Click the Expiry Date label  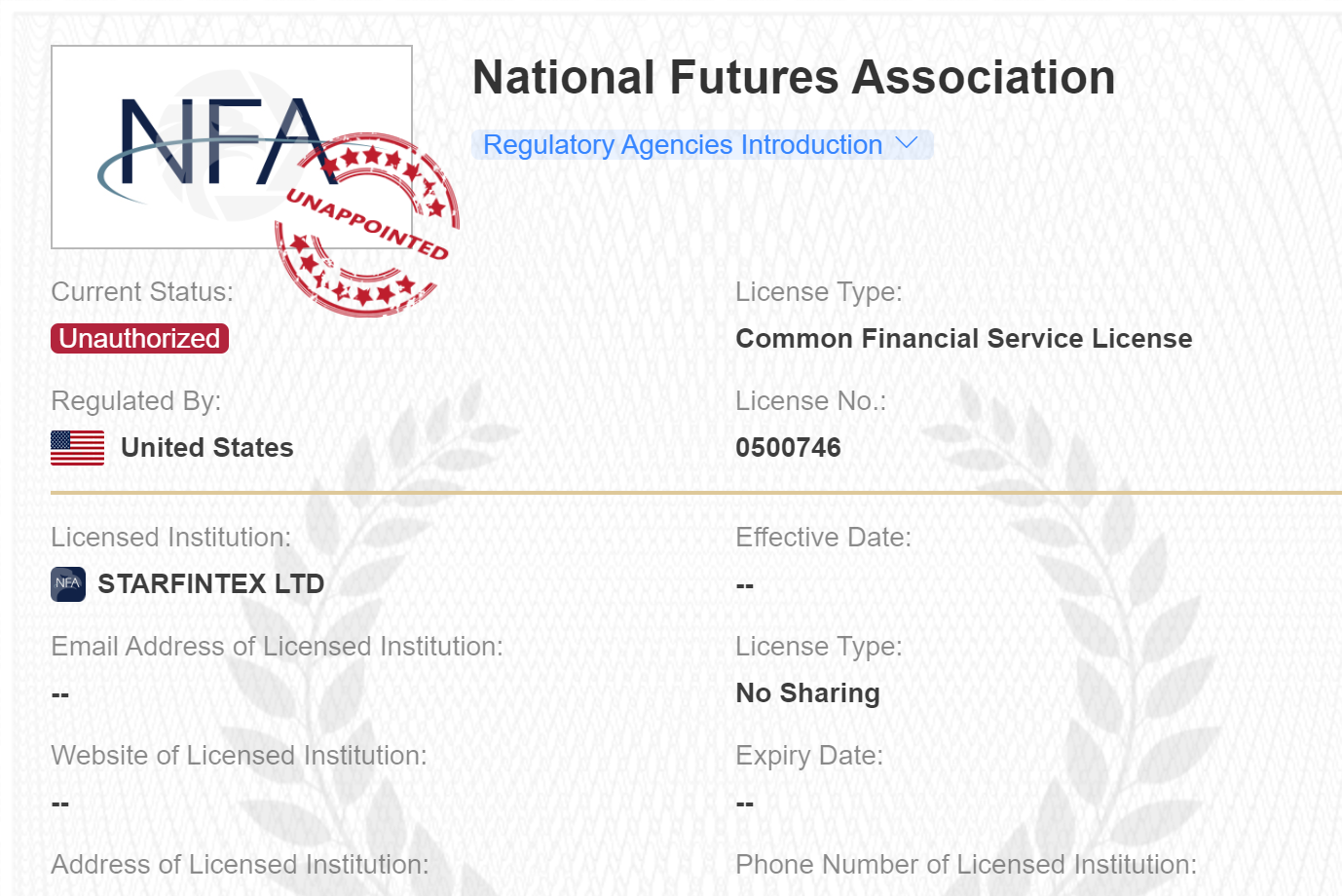(809, 756)
